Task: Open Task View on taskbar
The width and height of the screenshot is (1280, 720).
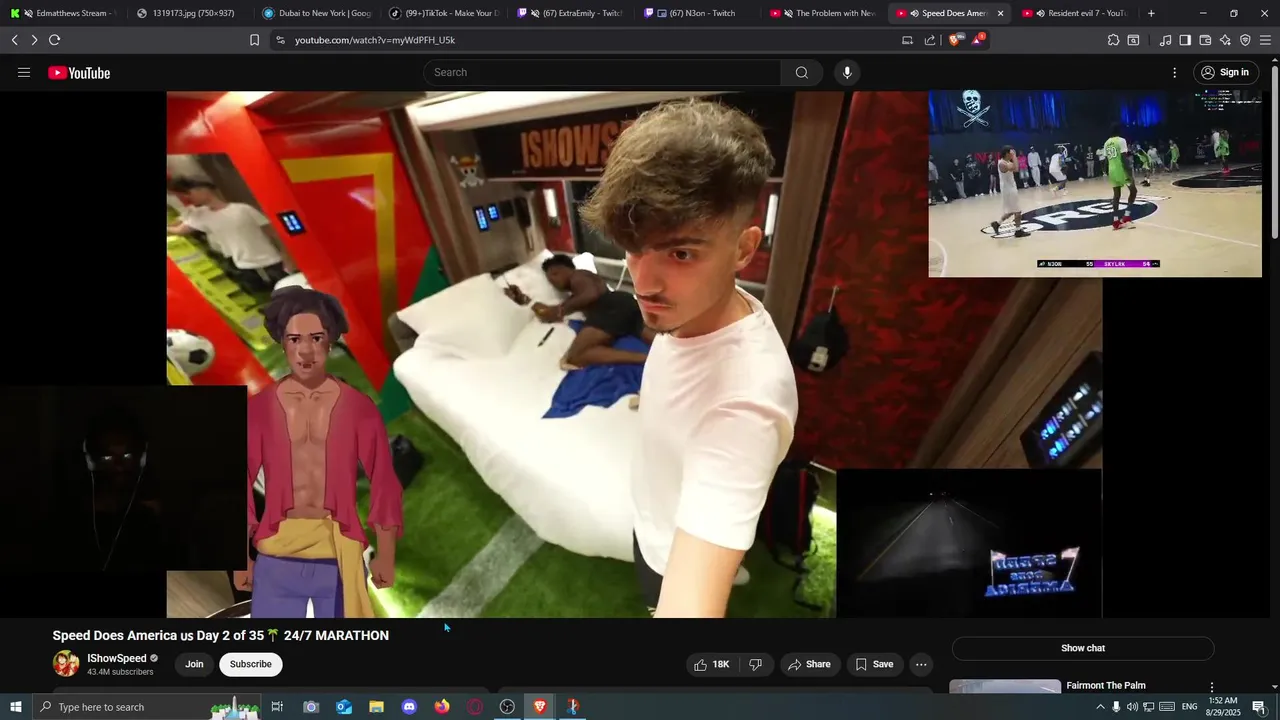Action: pyautogui.click(x=277, y=707)
